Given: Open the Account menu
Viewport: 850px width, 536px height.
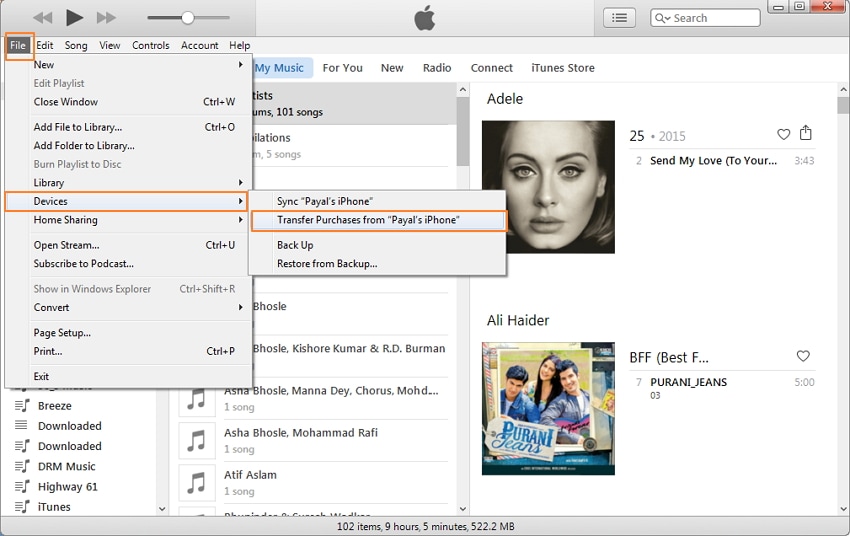Looking at the screenshot, I should pos(199,46).
